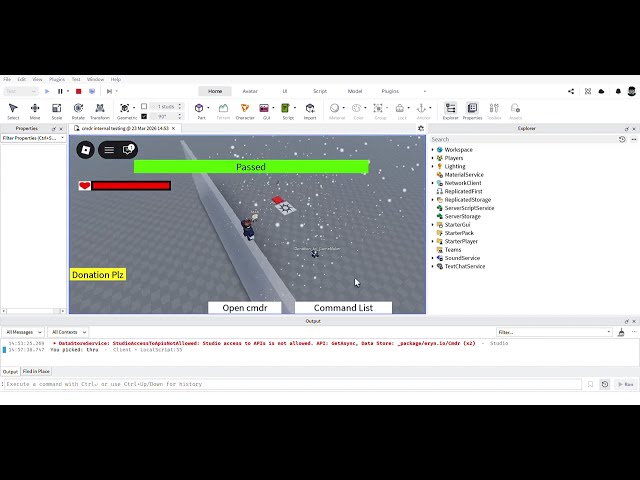Open the Roblox logo menu in viewport
Screen dimensions: 640x480
85,150
